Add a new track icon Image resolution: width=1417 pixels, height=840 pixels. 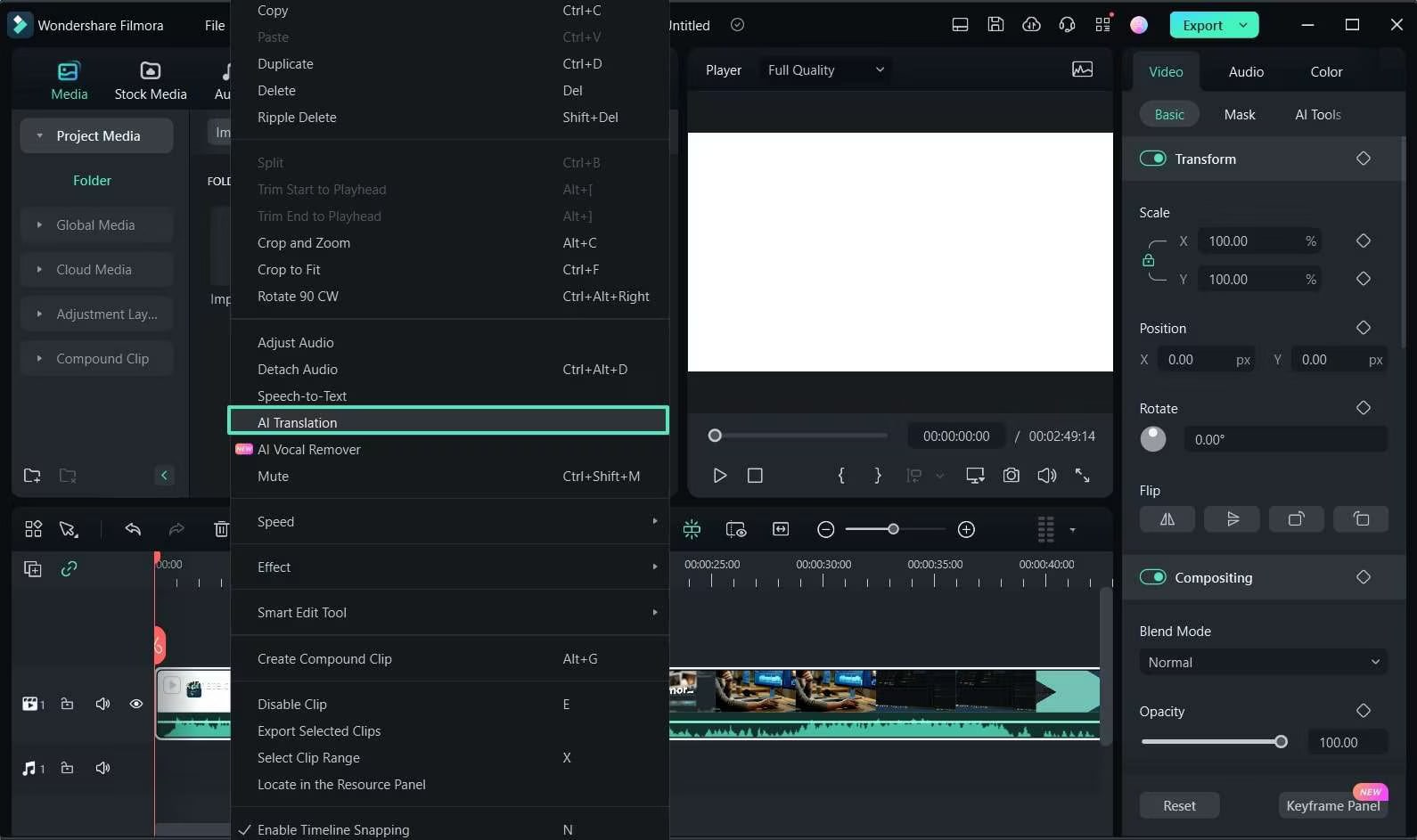click(33, 568)
